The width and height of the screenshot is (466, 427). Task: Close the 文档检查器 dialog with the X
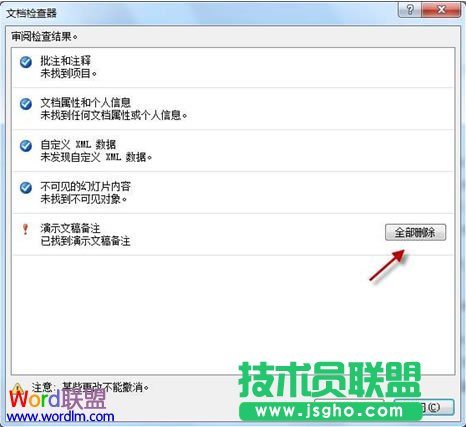coord(442,10)
